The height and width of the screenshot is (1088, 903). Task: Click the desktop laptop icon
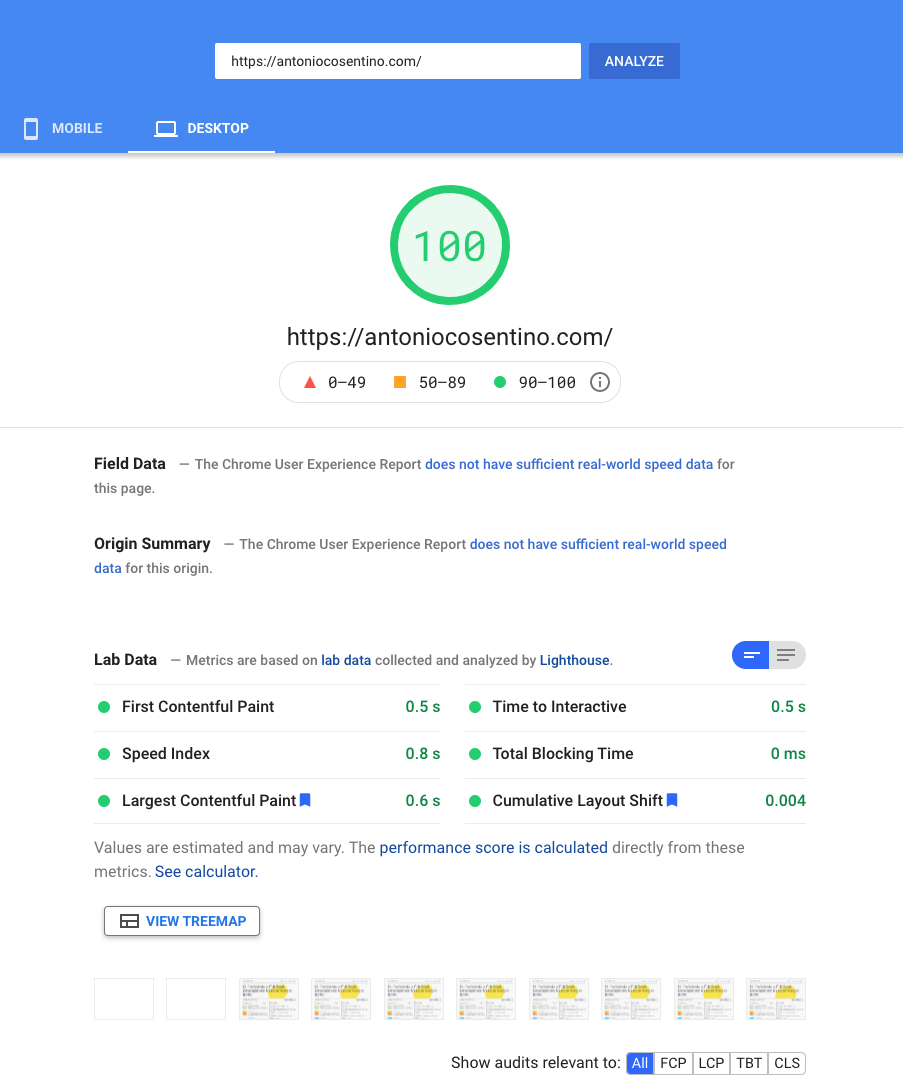(x=166, y=128)
